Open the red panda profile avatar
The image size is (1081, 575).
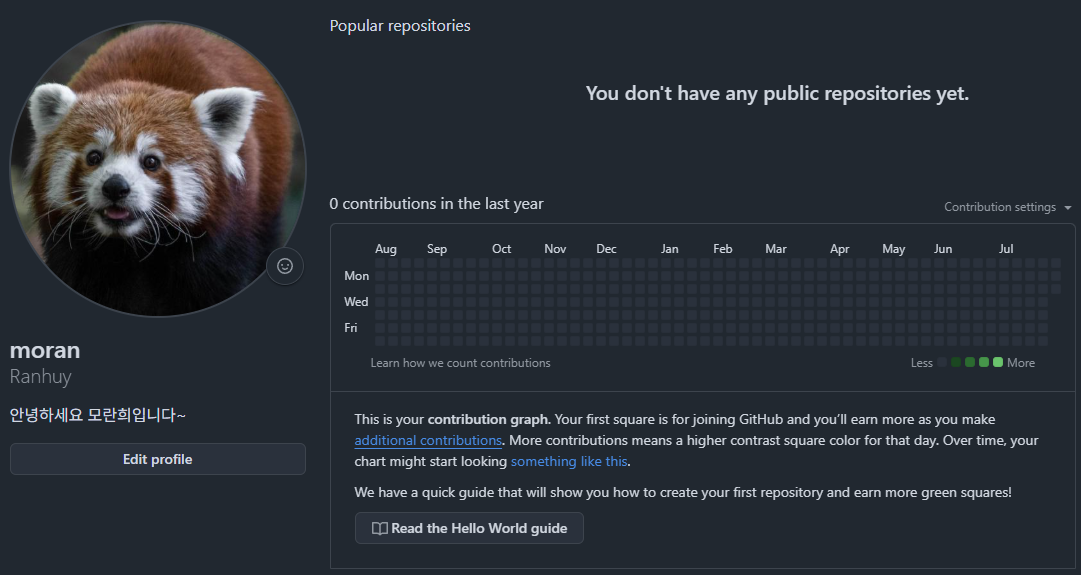tap(158, 168)
